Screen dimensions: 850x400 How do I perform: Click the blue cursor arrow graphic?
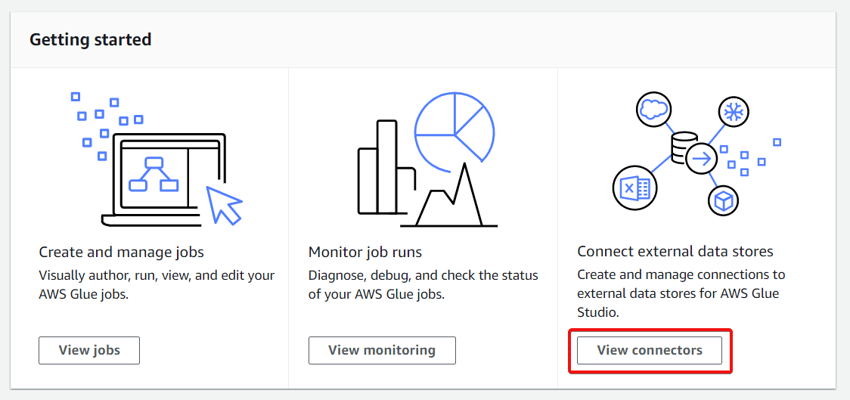pyautogui.click(x=224, y=203)
